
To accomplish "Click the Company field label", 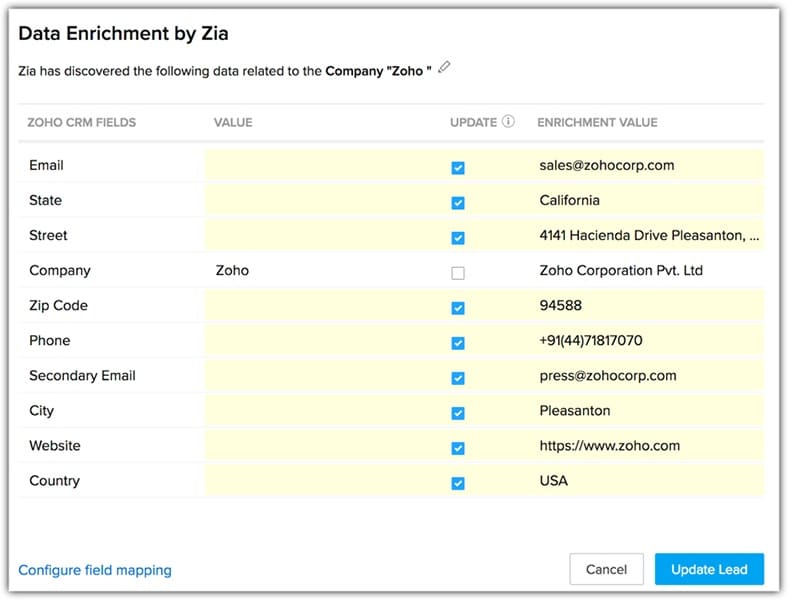I will coord(60,270).
